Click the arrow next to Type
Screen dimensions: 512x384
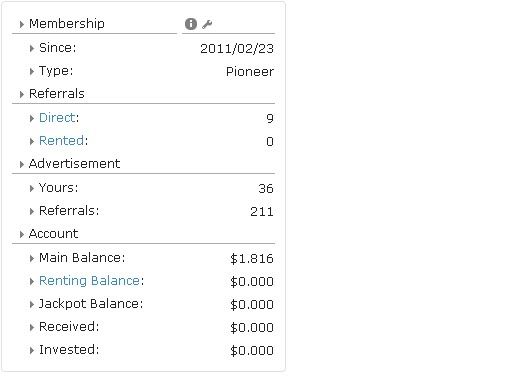(x=32, y=71)
